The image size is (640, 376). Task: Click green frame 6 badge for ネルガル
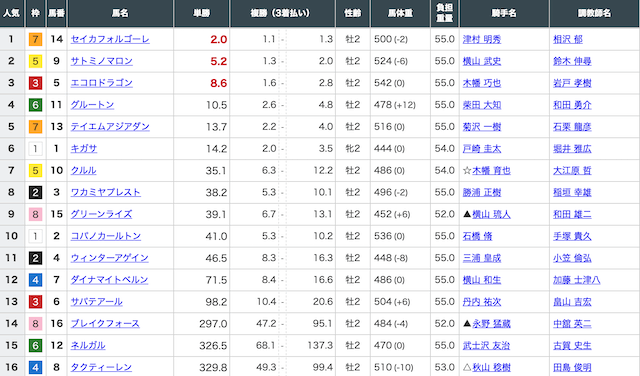36,345
